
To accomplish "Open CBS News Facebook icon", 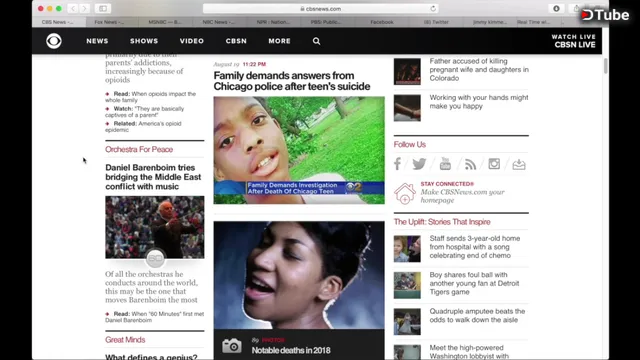I will tap(398, 164).
